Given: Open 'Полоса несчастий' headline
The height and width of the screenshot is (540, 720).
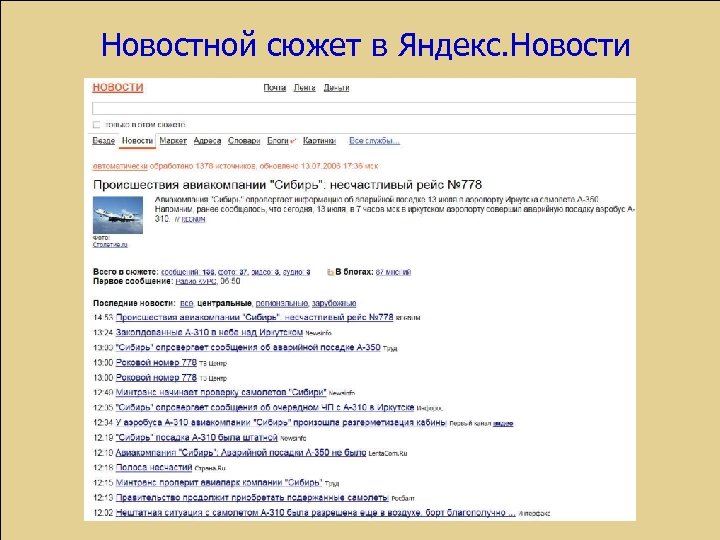Looking at the screenshot, I should (154, 467).
